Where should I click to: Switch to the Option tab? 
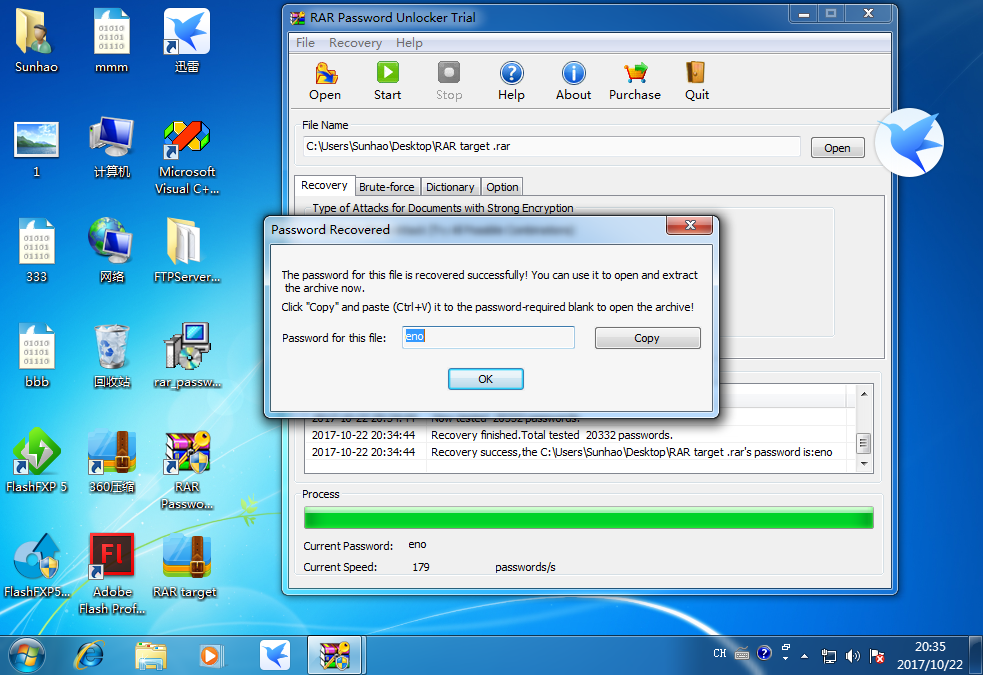[502, 187]
